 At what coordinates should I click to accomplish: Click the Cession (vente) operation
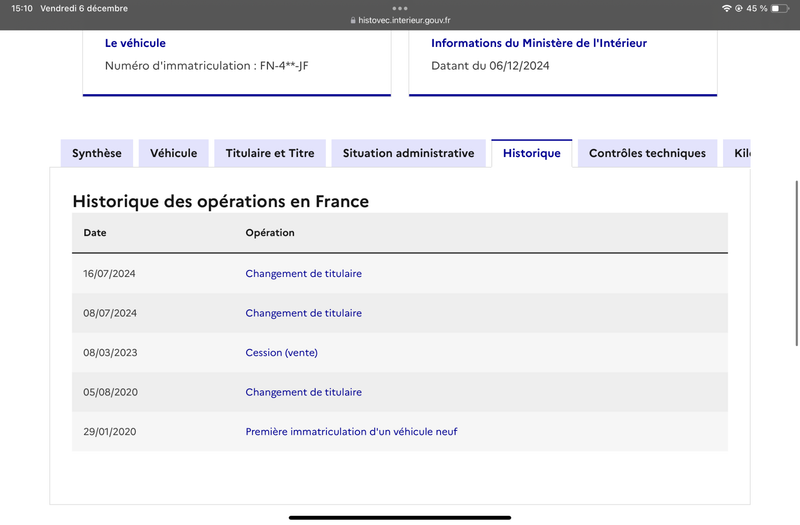pyautogui.click(x=282, y=353)
